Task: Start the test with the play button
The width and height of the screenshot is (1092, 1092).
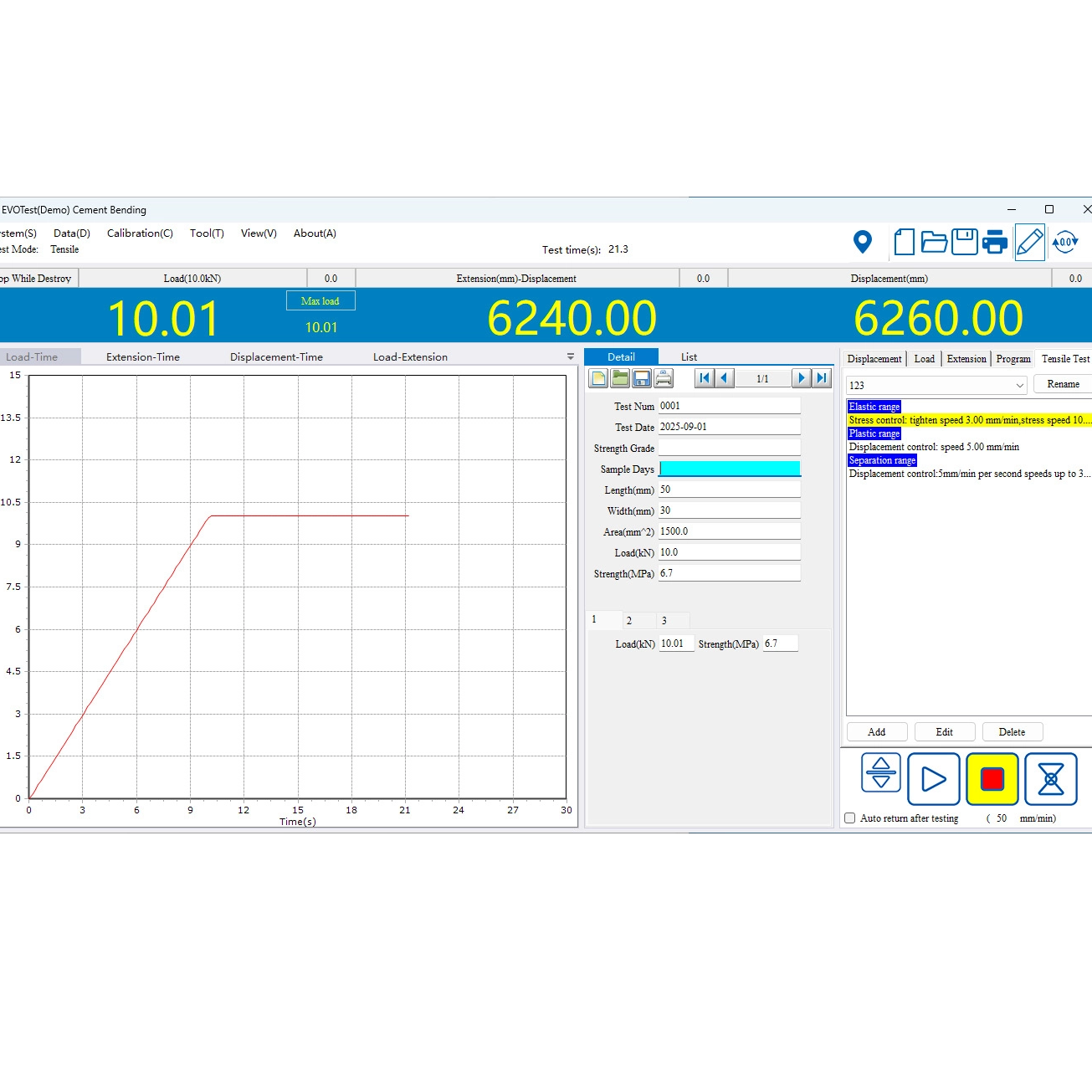Action: pos(933,779)
